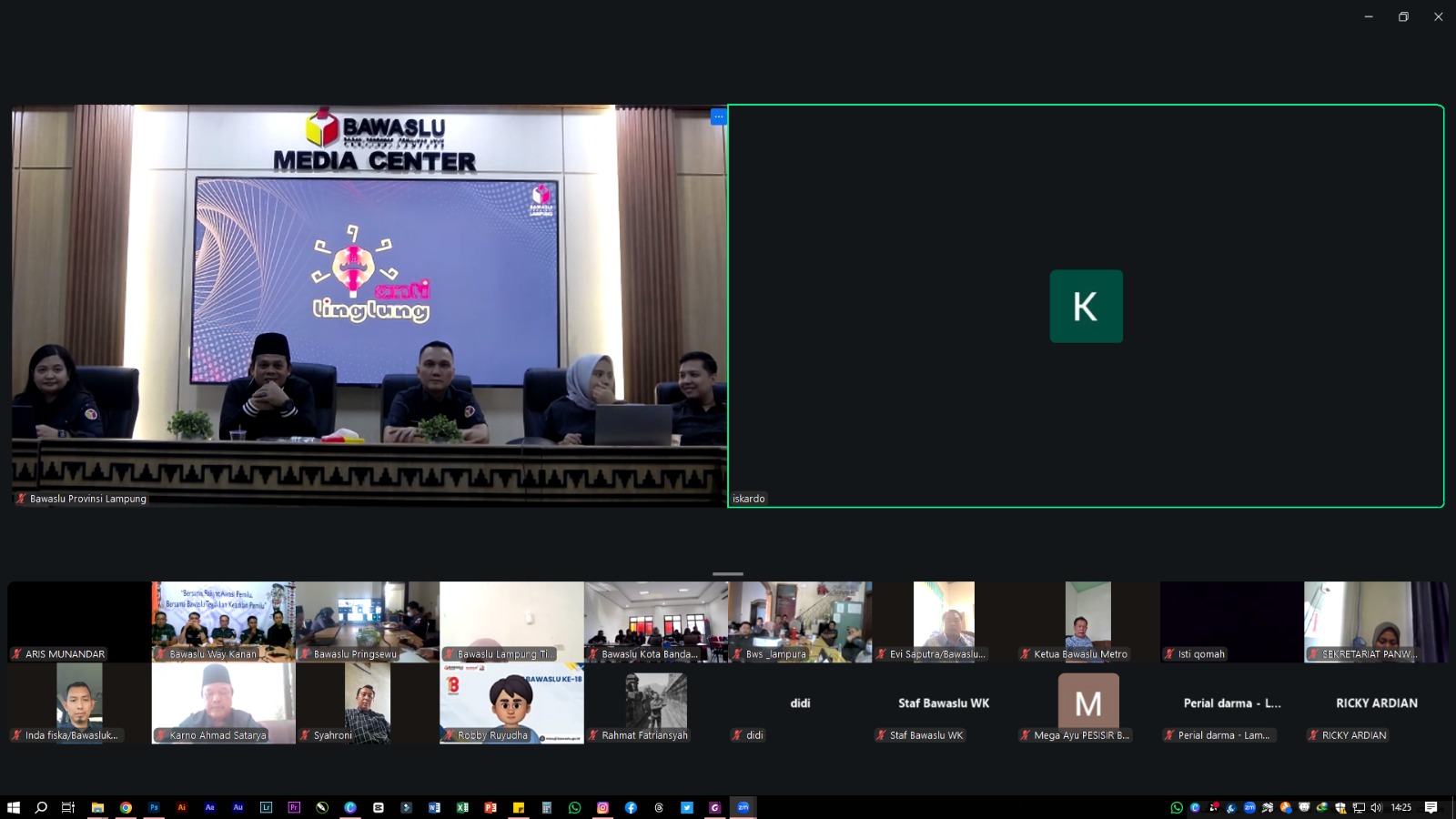
Task: Select Perial darma - Lam... participant tile
Action: 1232,703
